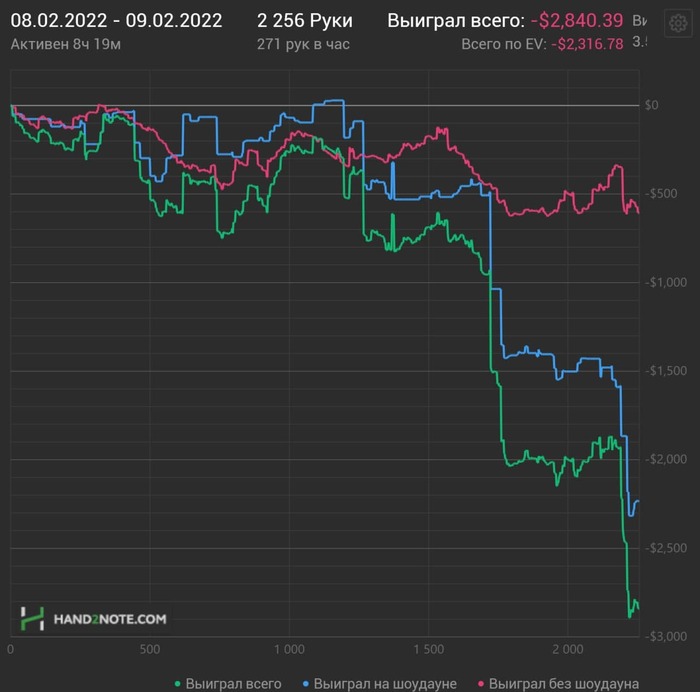Click the 'Активен 8ч 19м' session duration
The width and height of the screenshot is (700, 692).
[66, 44]
